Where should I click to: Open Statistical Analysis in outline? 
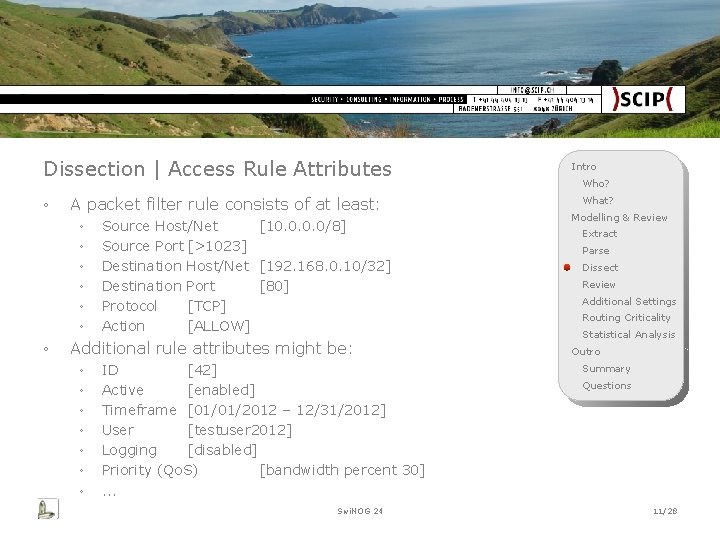point(629,335)
